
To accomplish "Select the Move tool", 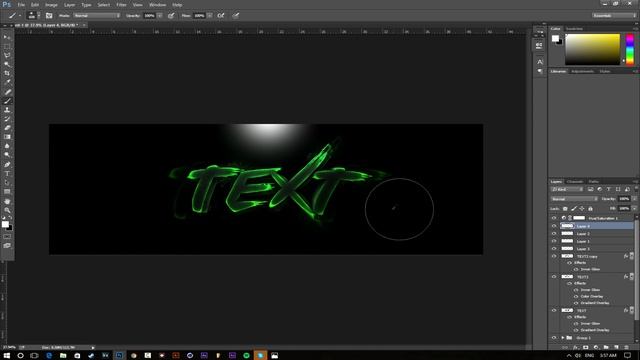I will [x=7, y=37].
